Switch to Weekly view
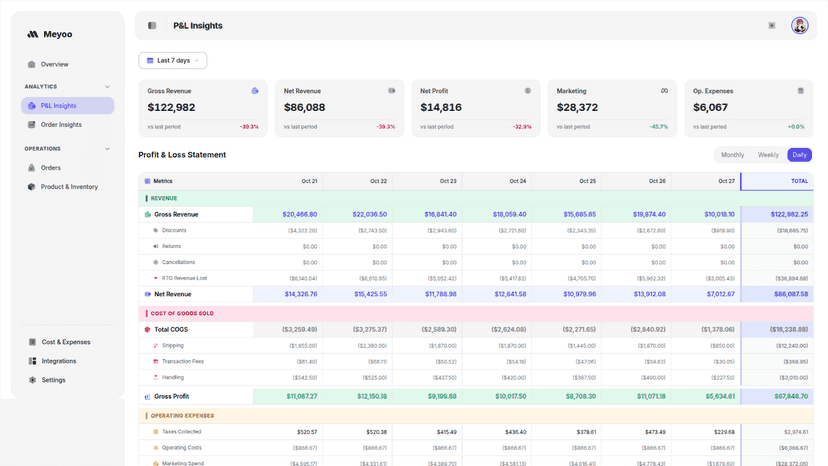The image size is (828, 466). [x=768, y=155]
